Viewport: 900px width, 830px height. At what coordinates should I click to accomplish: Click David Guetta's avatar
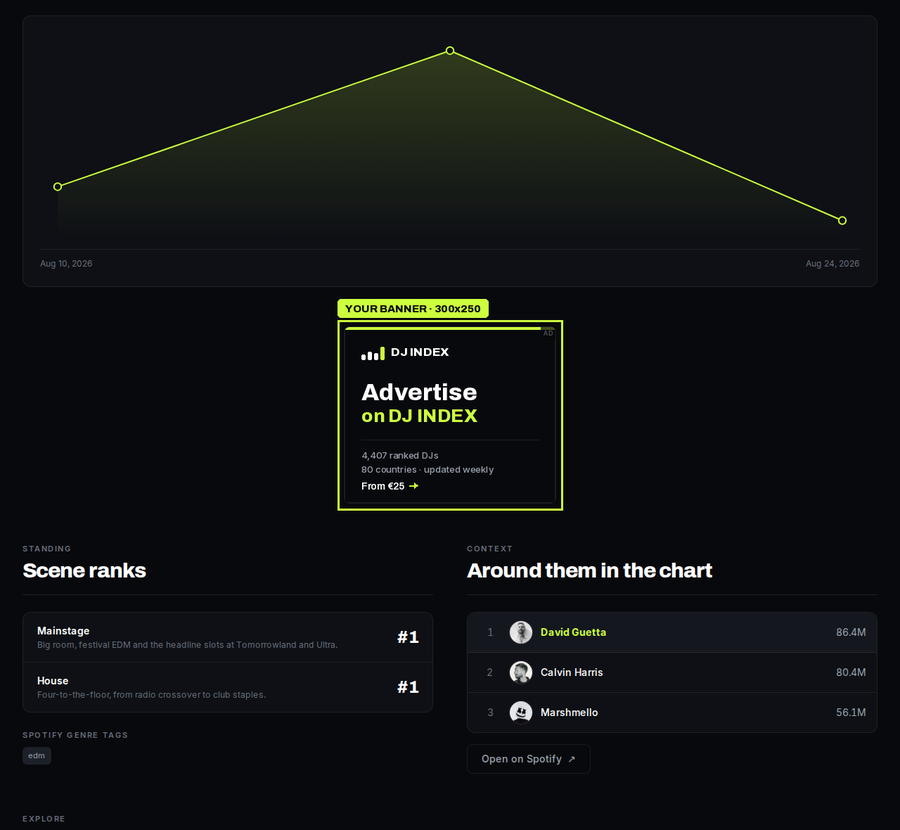[x=521, y=632]
